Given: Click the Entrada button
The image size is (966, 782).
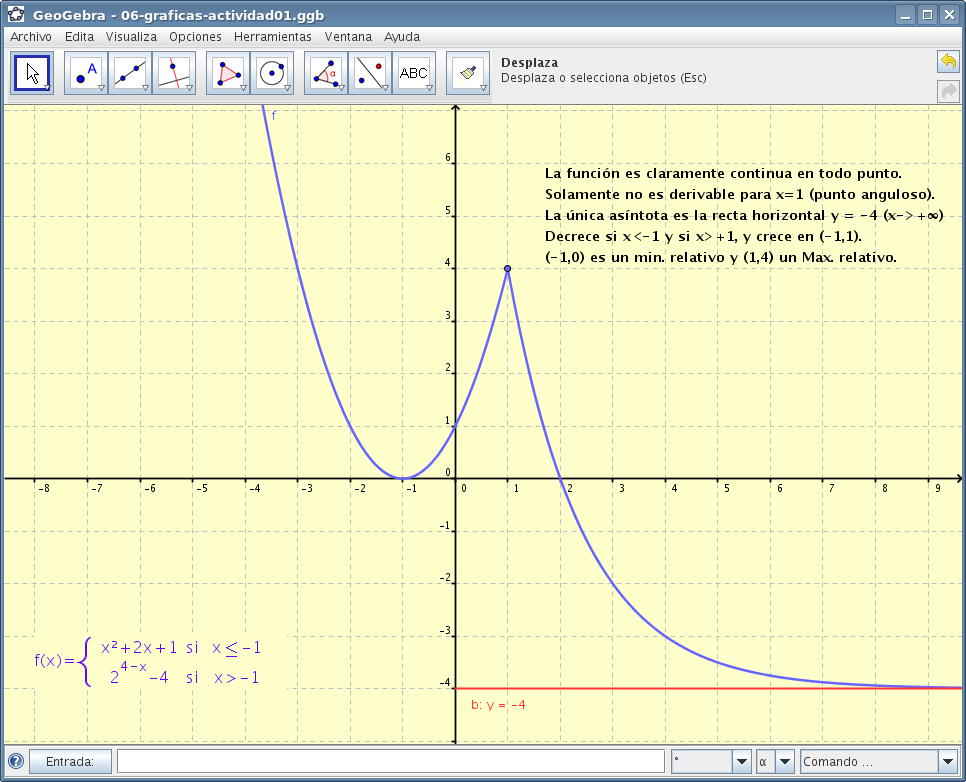Looking at the screenshot, I should (70, 762).
